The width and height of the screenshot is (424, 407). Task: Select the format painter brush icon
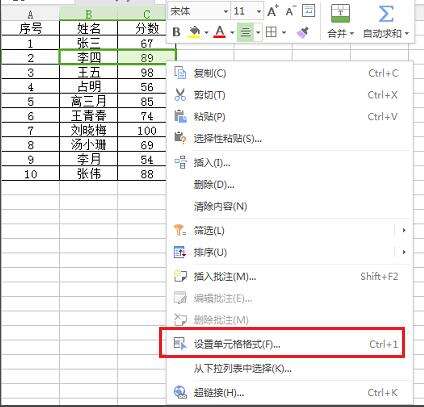pyautogui.click(x=303, y=32)
